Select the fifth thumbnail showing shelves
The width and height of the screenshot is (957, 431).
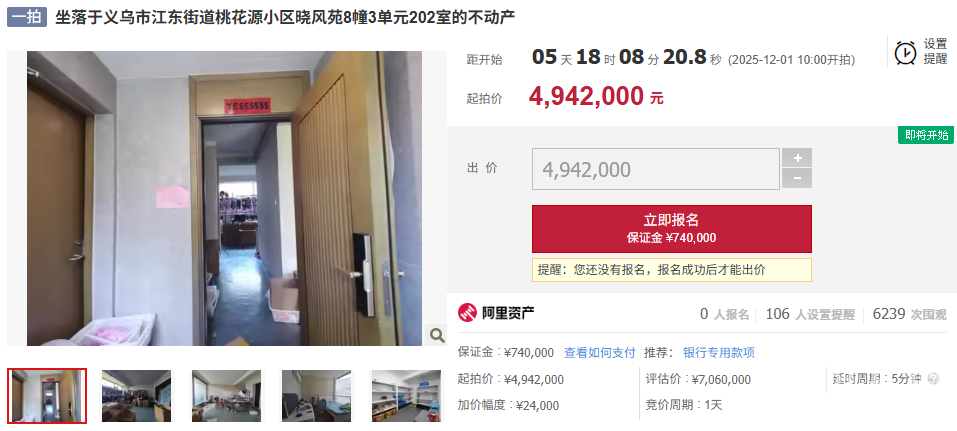point(406,396)
